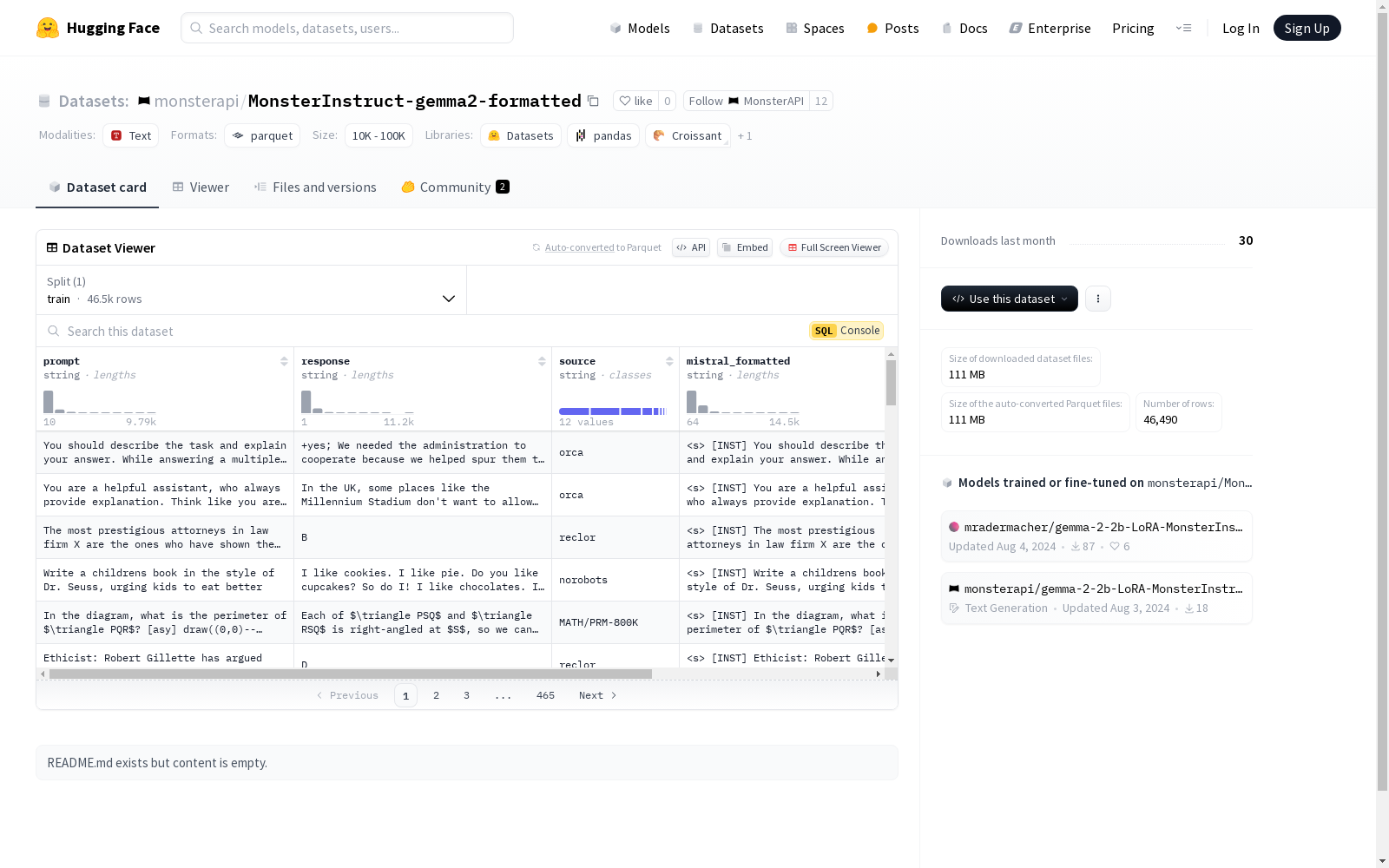Screen dimensions: 1389x868
Task: Select the pandas library tag
Action: coord(603,135)
